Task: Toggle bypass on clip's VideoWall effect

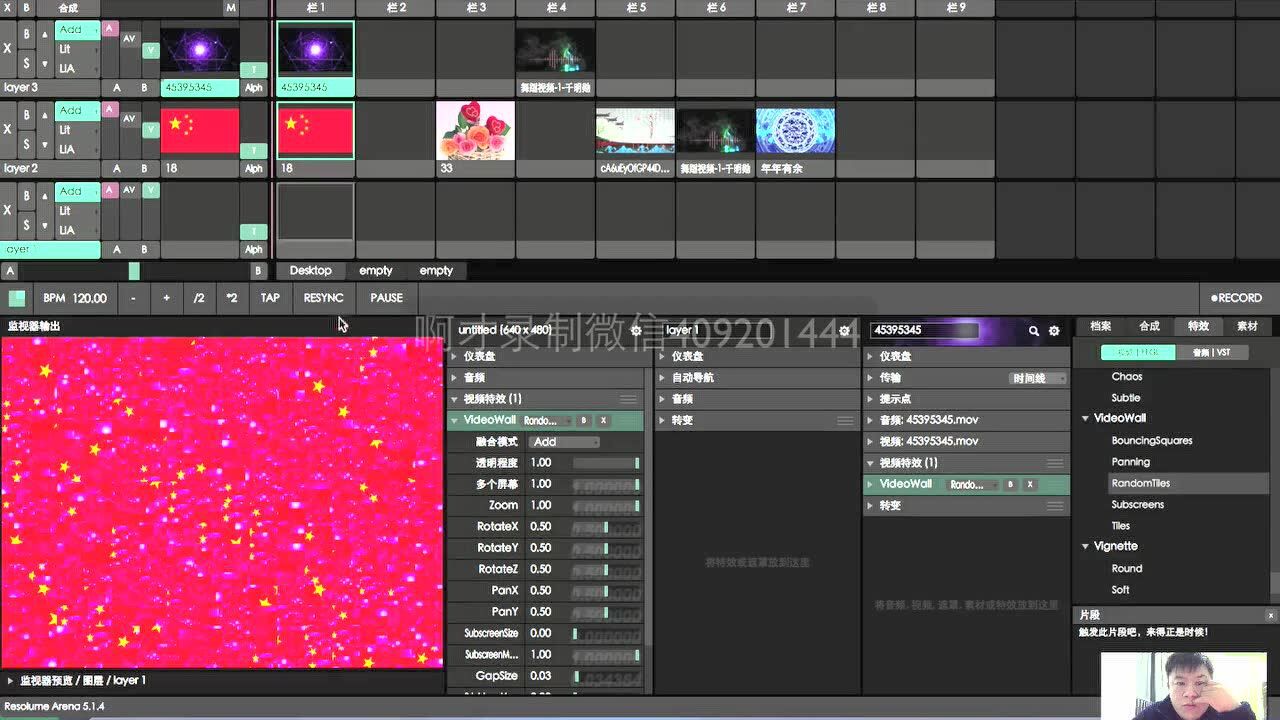Action: click(1010, 484)
